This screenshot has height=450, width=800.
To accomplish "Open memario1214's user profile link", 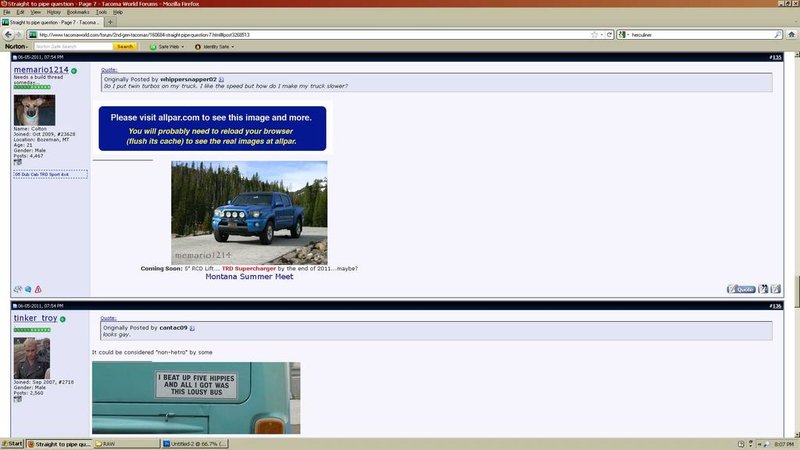I will [41, 69].
